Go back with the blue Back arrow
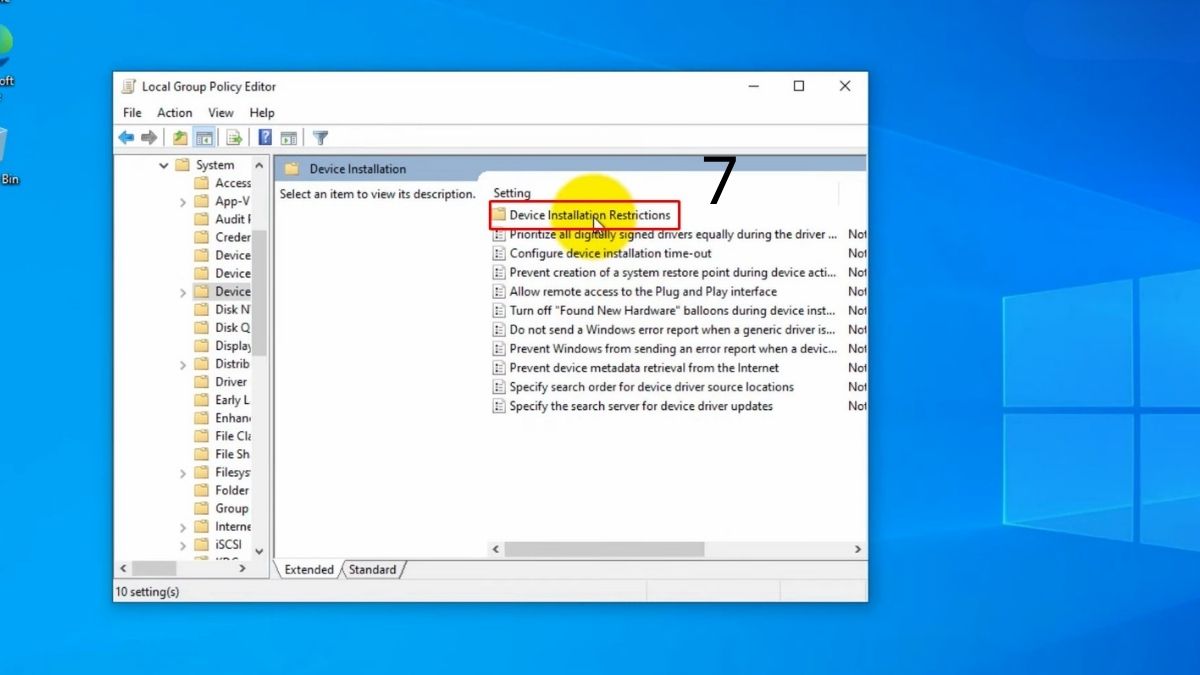This screenshot has width=1200, height=675. click(x=126, y=138)
